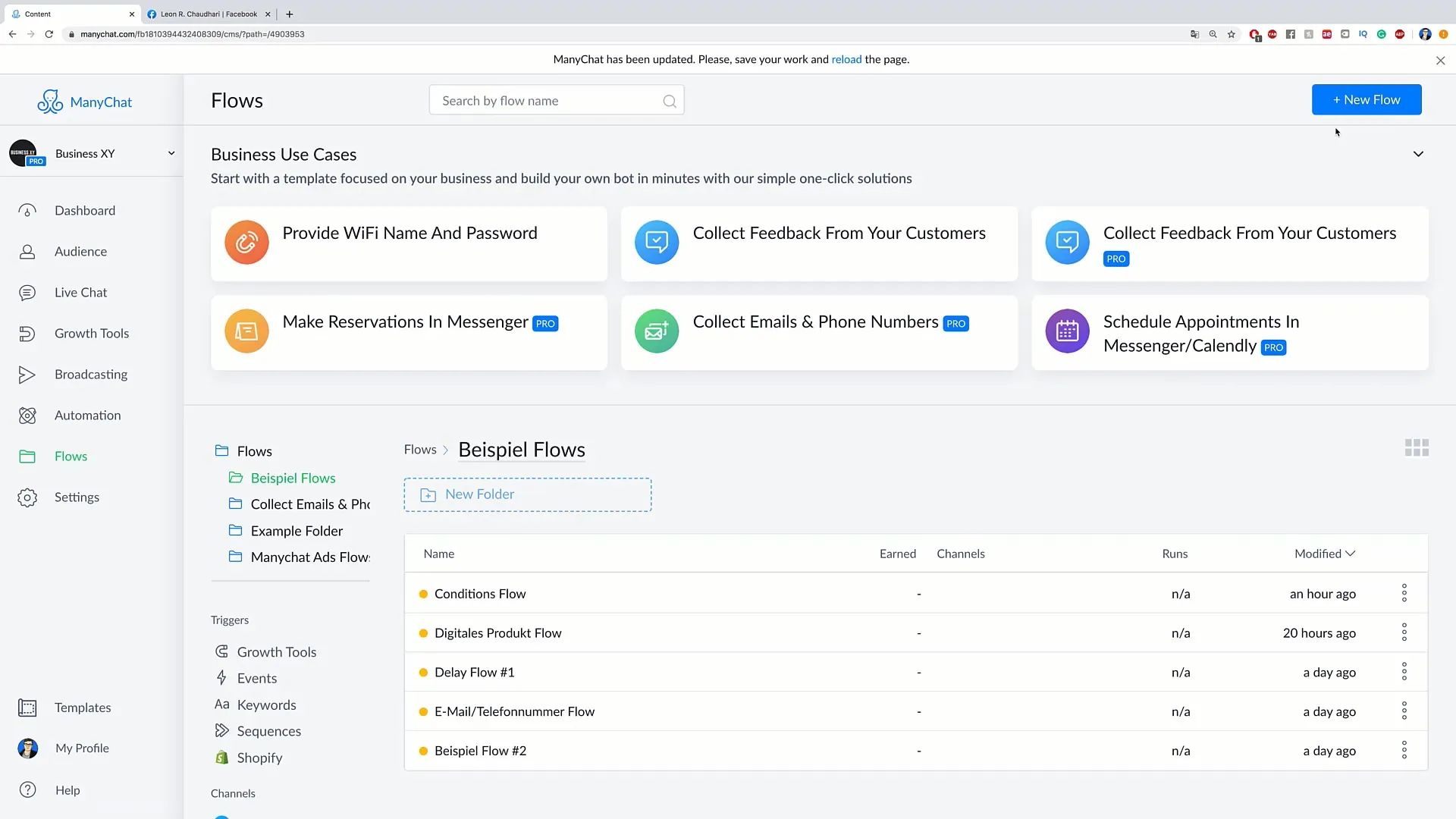Open PRO Collect Feedback From Your Customers card
Image resolution: width=1456 pixels, height=819 pixels.
pos(1229,243)
